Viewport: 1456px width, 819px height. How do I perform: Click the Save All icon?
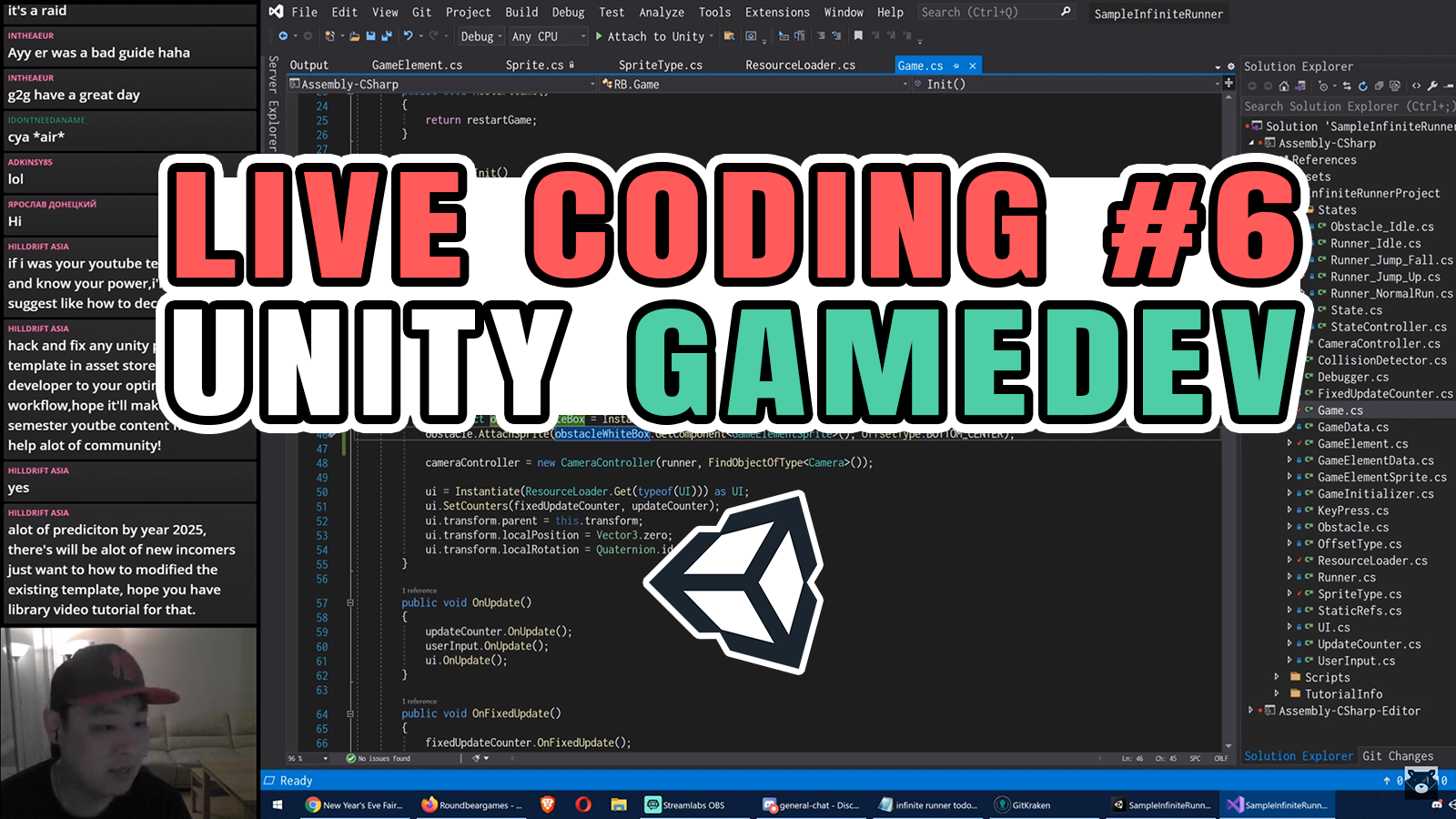[x=387, y=36]
